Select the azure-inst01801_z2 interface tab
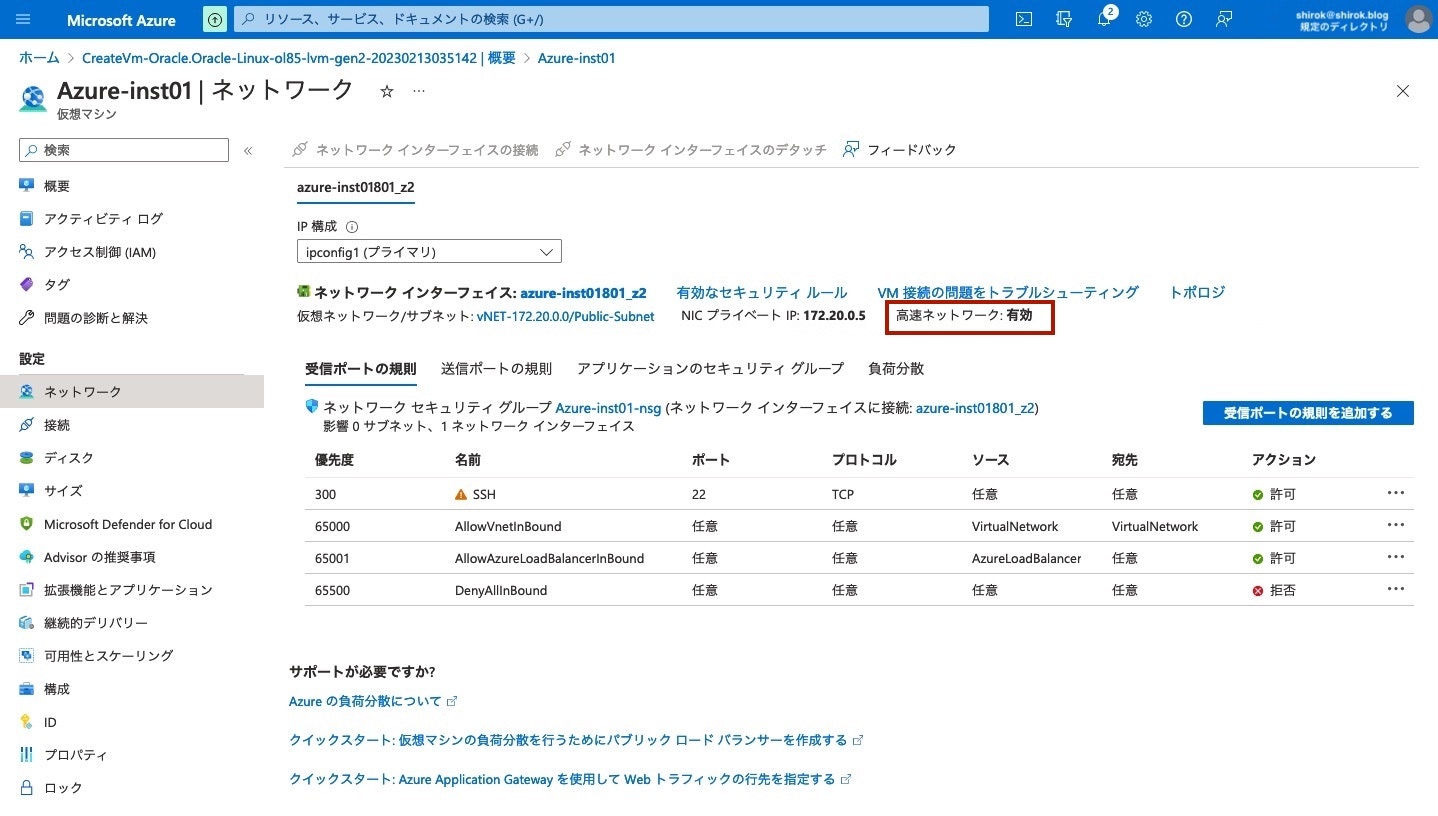 click(x=355, y=187)
